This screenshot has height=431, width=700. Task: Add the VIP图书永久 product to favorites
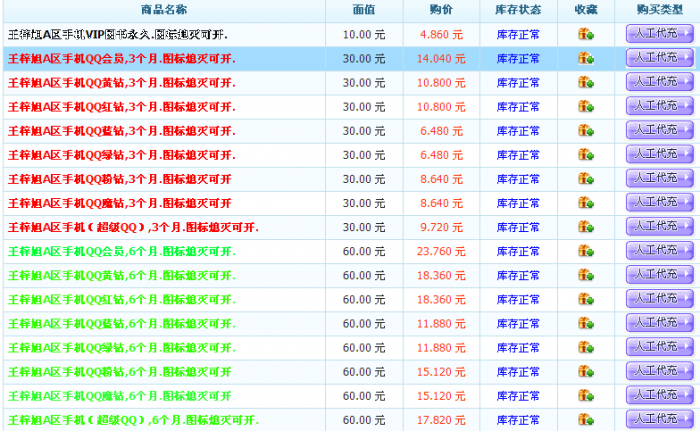pos(586,34)
